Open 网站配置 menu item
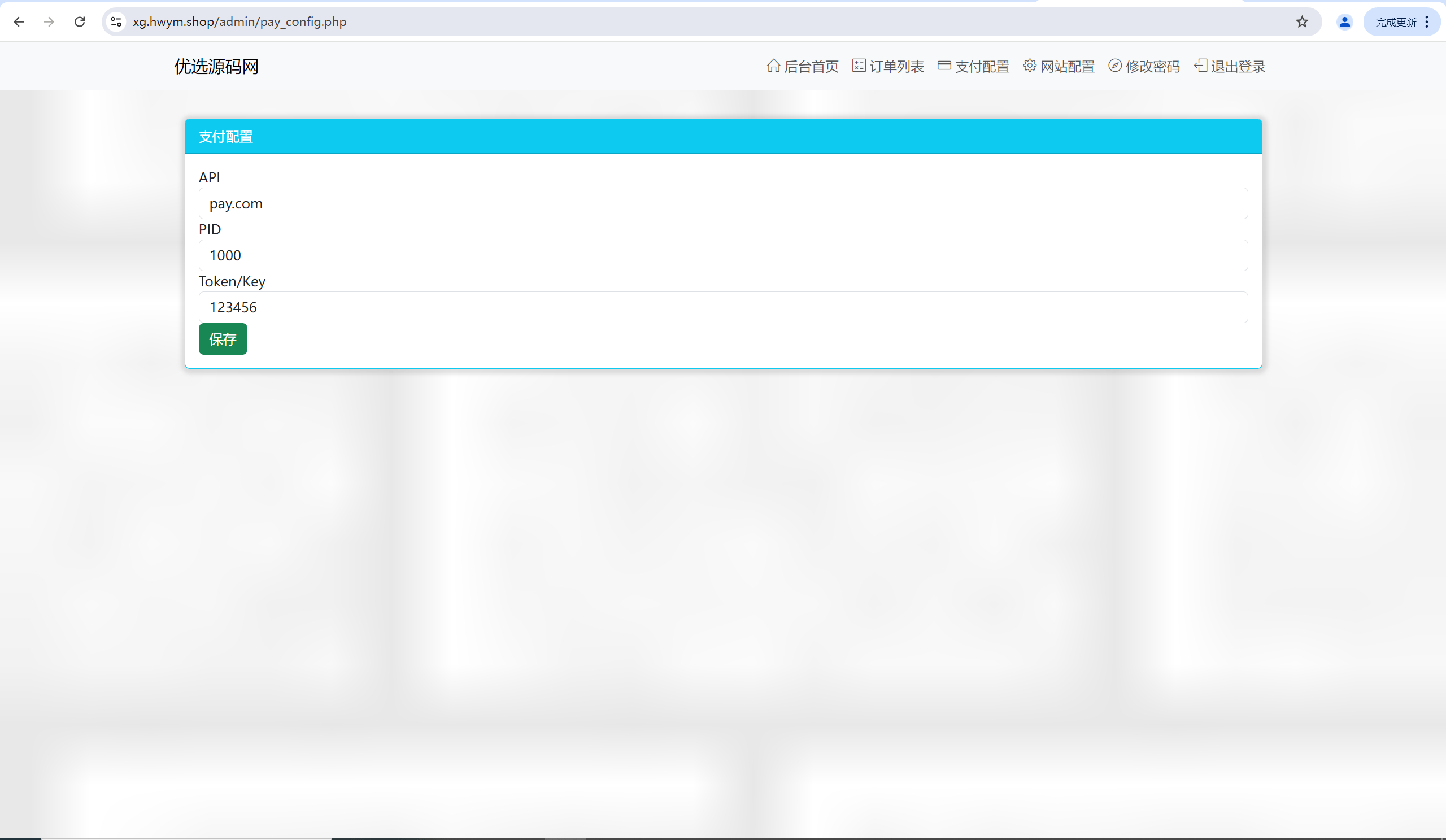This screenshot has width=1446, height=840. point(1068,67)
